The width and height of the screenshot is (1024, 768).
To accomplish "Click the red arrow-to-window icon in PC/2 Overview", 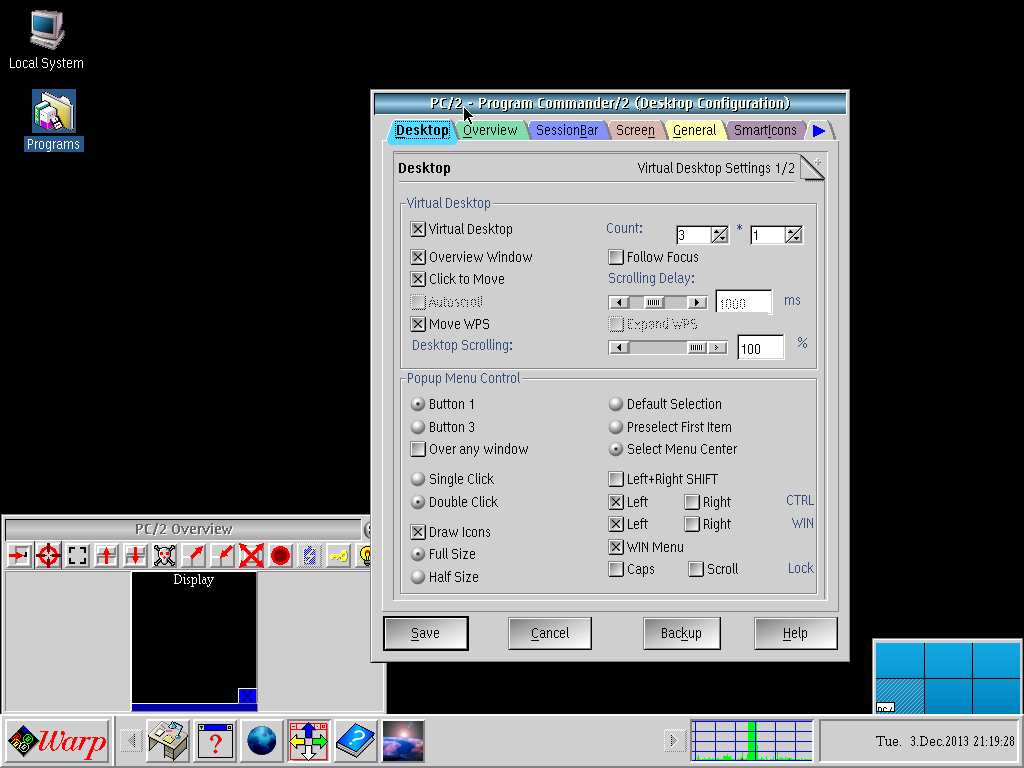I will (x=20, y=555).
